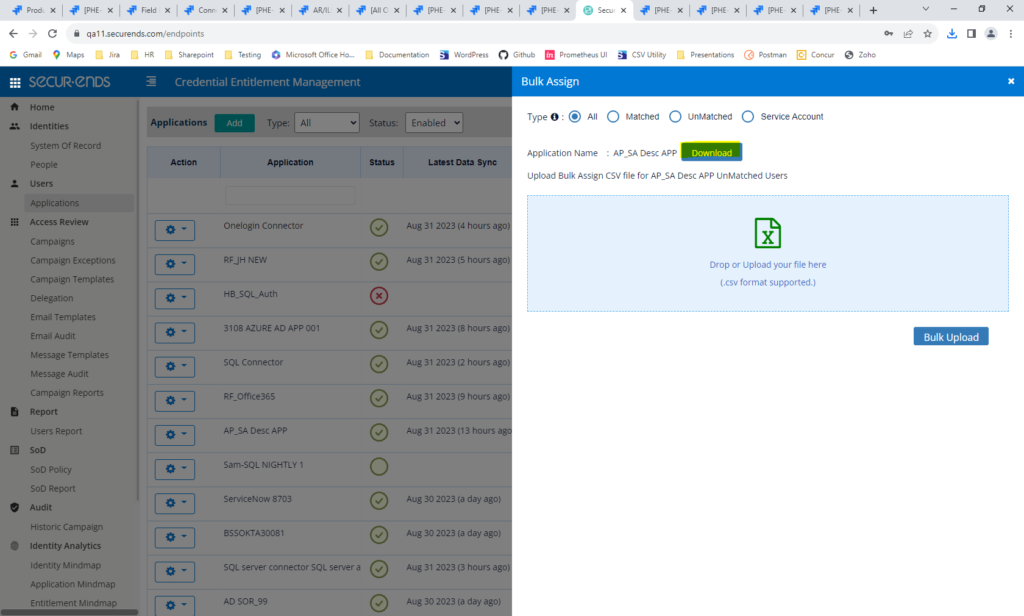Click the Add application button

coord(234,123)
